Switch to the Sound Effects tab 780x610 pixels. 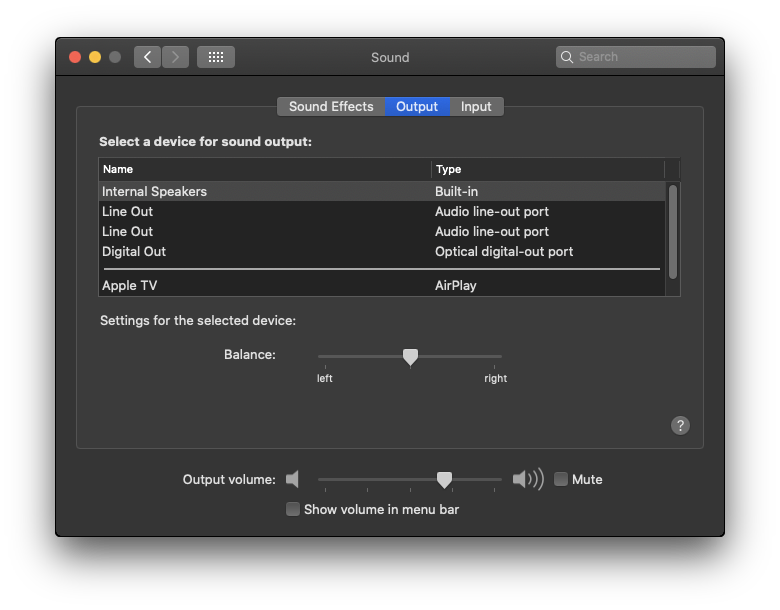(331, 106)
